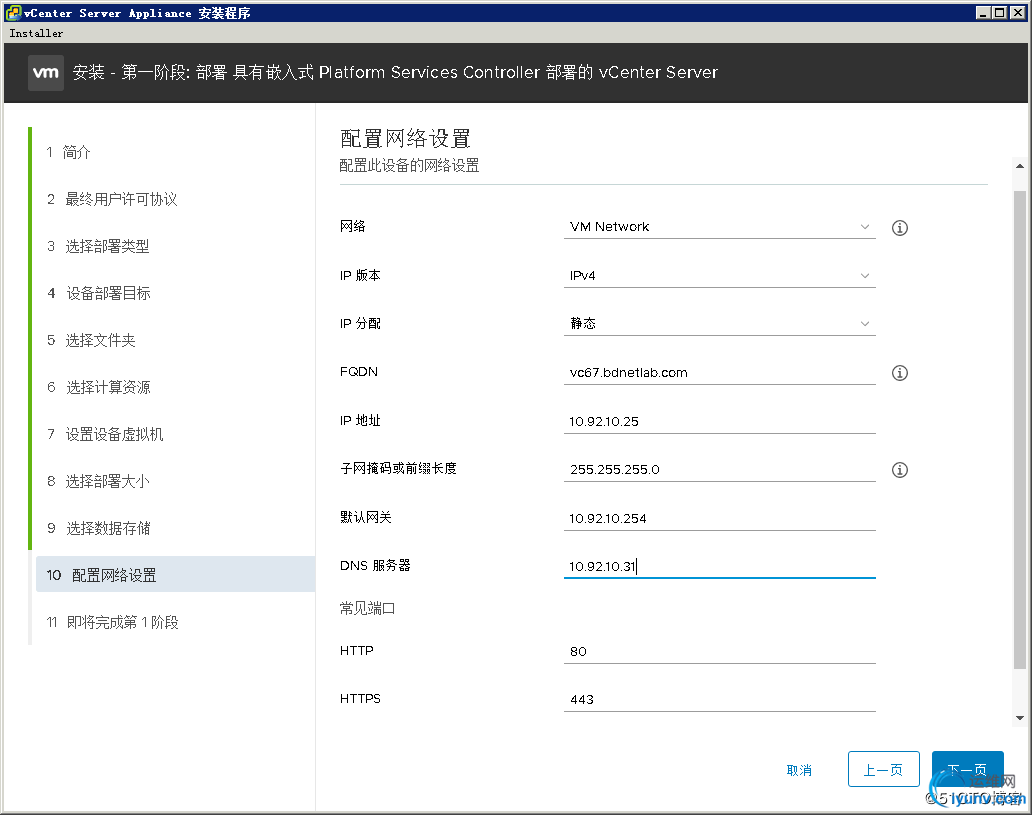Click the 默认网关 input field

pos(719,518)
